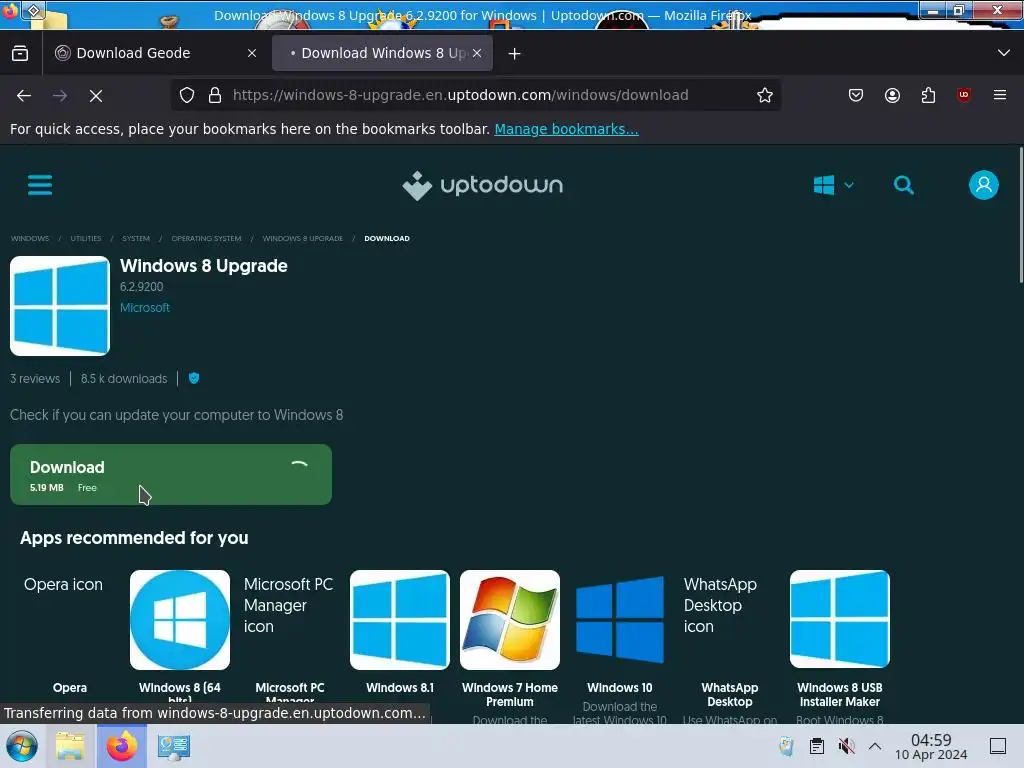Open the Firefox application hamburger menu
This screenshot has height=768, width=1024.
1000,95
